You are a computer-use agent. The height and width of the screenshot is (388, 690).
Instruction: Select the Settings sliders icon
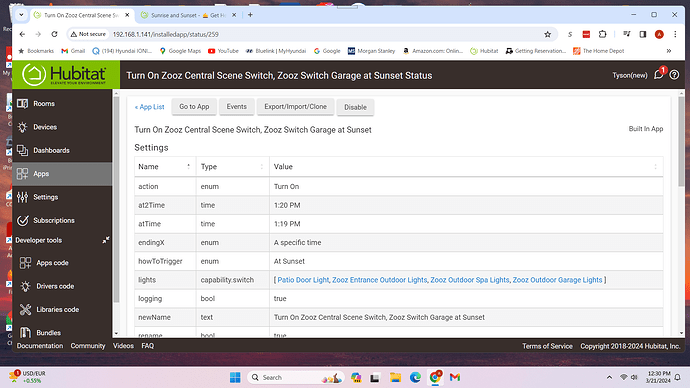[22, 197]
